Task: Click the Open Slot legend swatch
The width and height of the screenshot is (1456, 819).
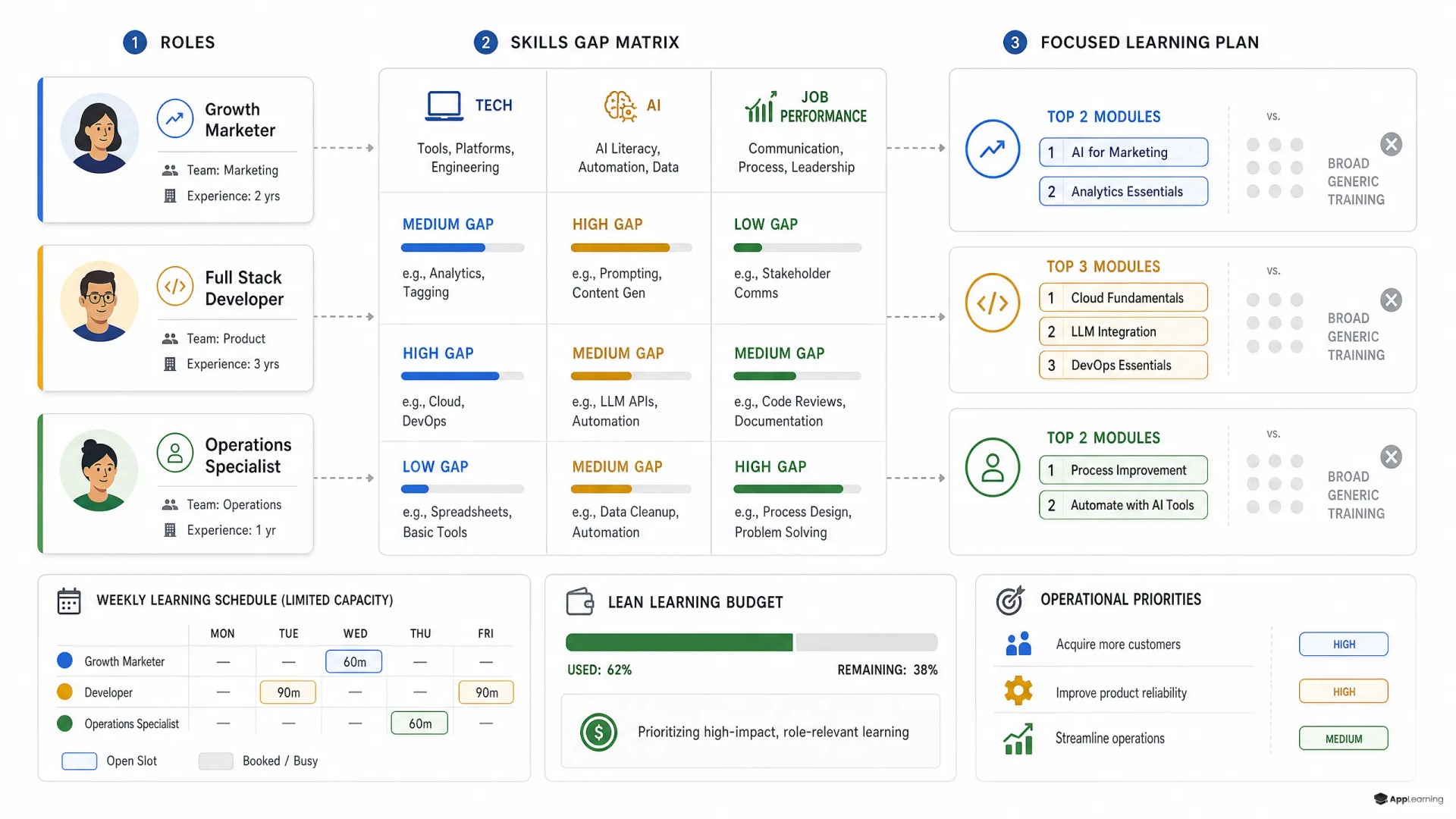Action: pyautogui.click(x=80, y=761)
